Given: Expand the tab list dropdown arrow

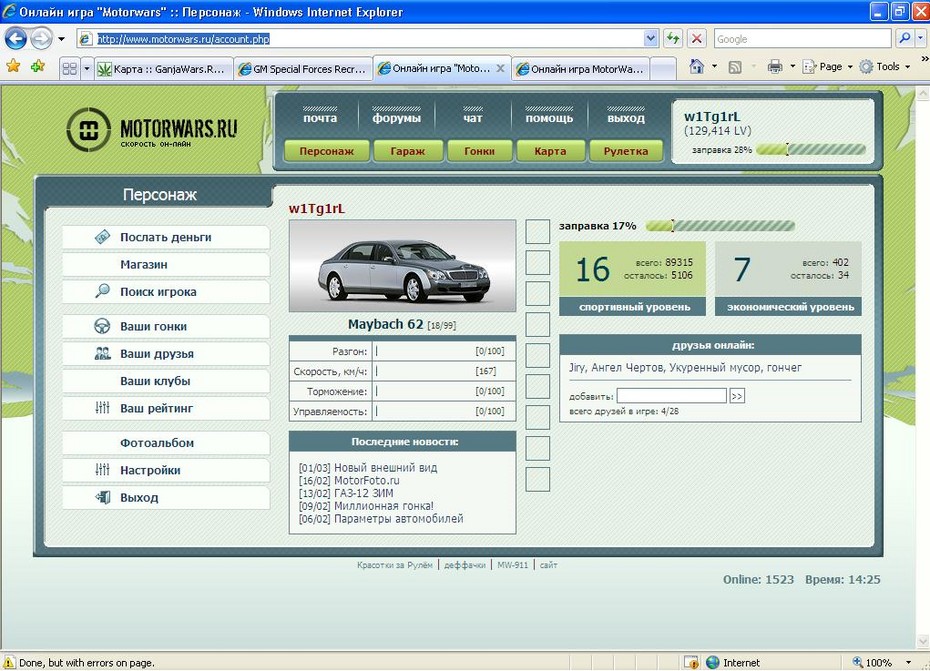Looking at the screenshot, I should 87,69.
